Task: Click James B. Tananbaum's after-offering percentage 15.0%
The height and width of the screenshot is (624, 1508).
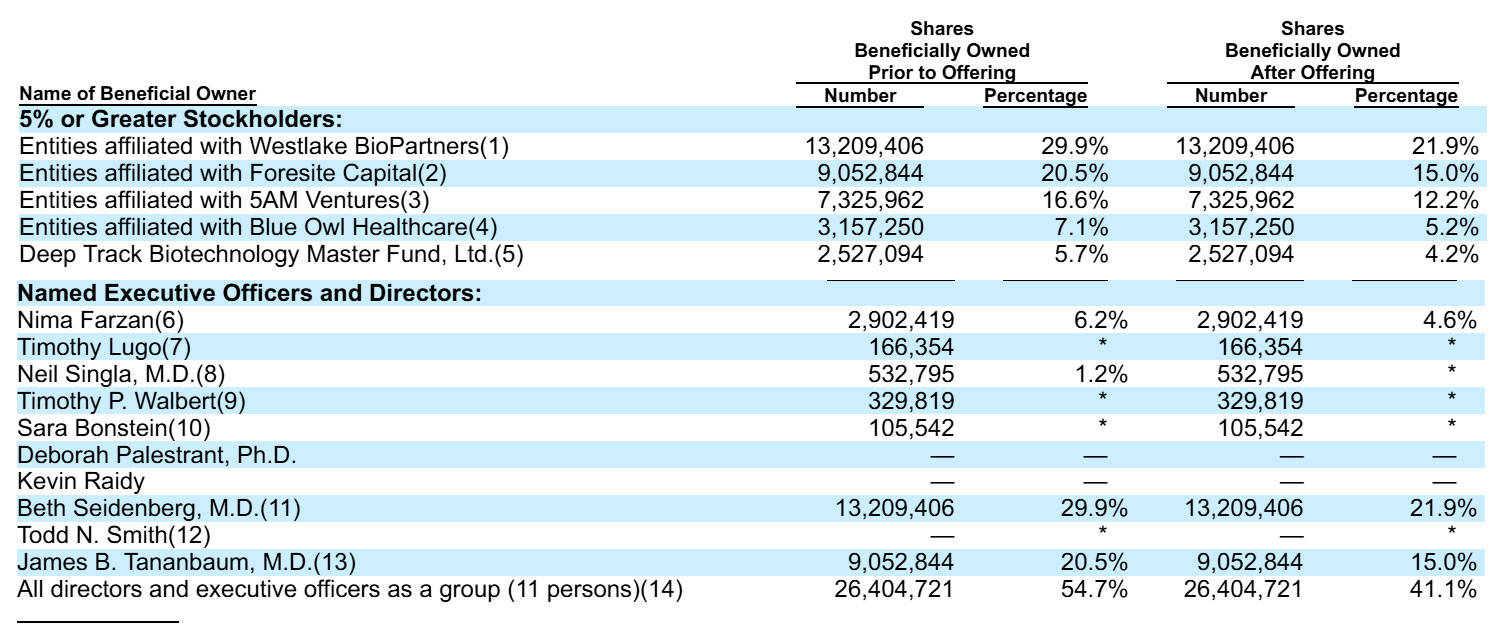Action: (1443, 562)
